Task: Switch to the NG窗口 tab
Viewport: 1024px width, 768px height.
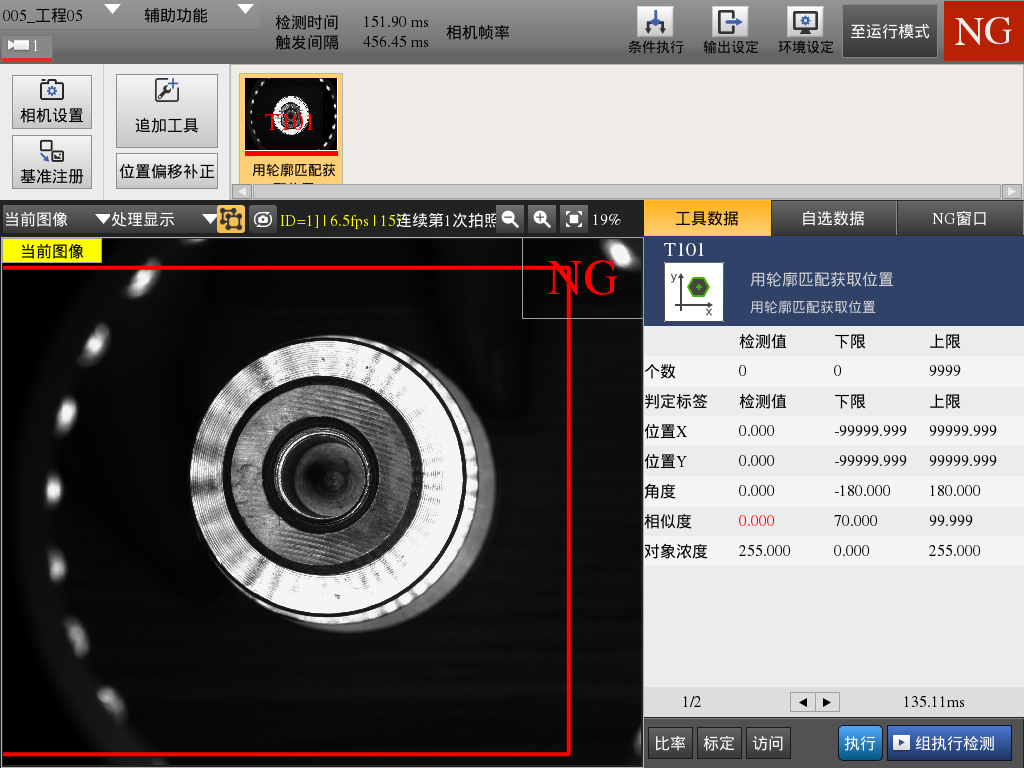Action: 959,217
